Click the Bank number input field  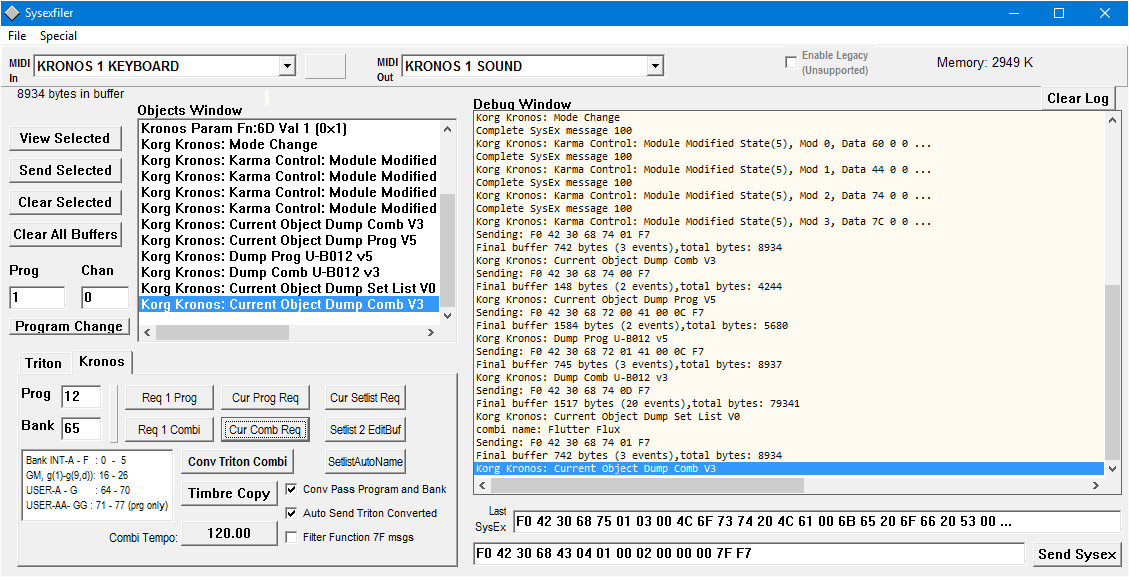tap(80, 428)
